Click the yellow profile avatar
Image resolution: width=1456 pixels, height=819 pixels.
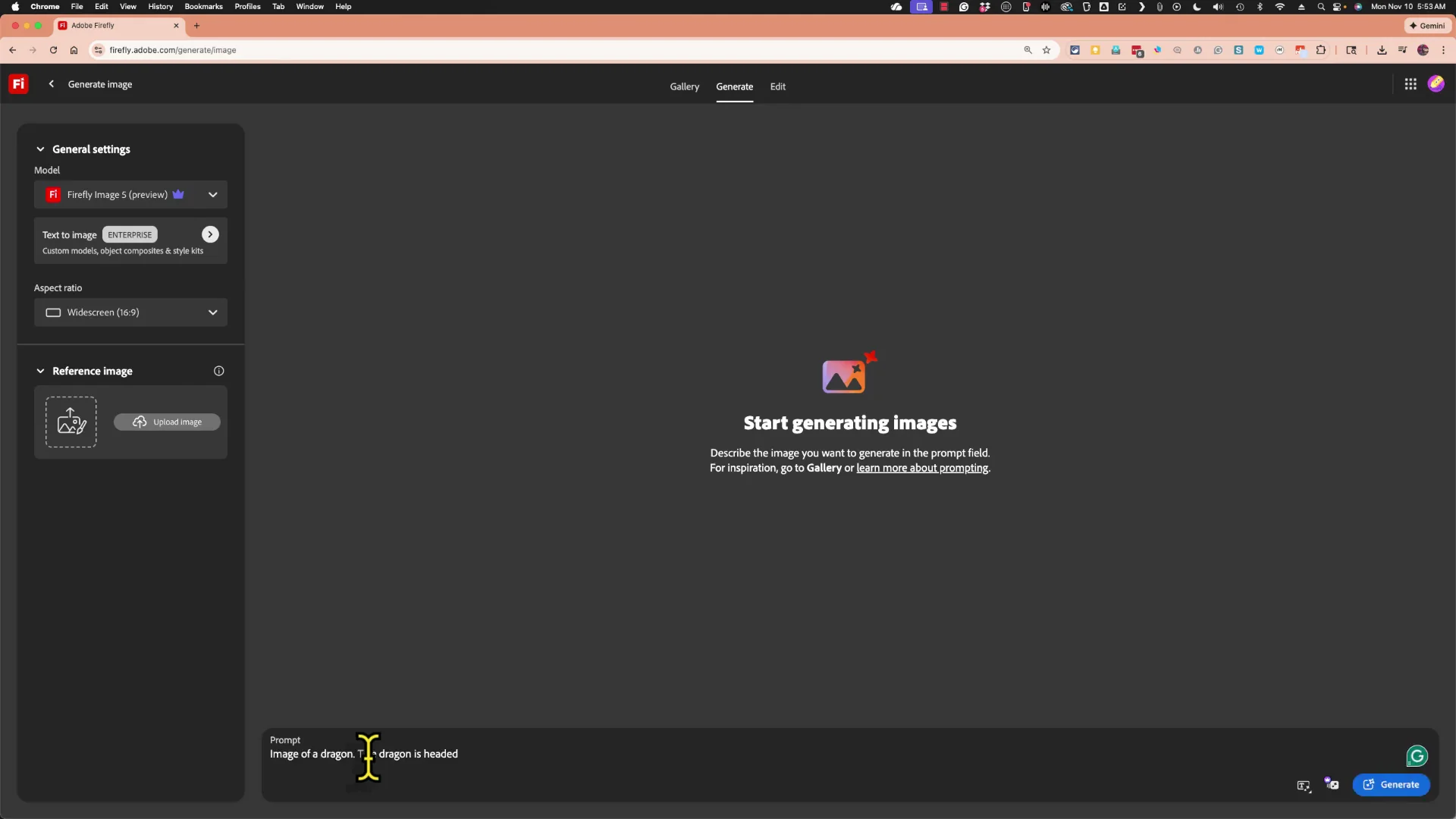point(1436,83)
